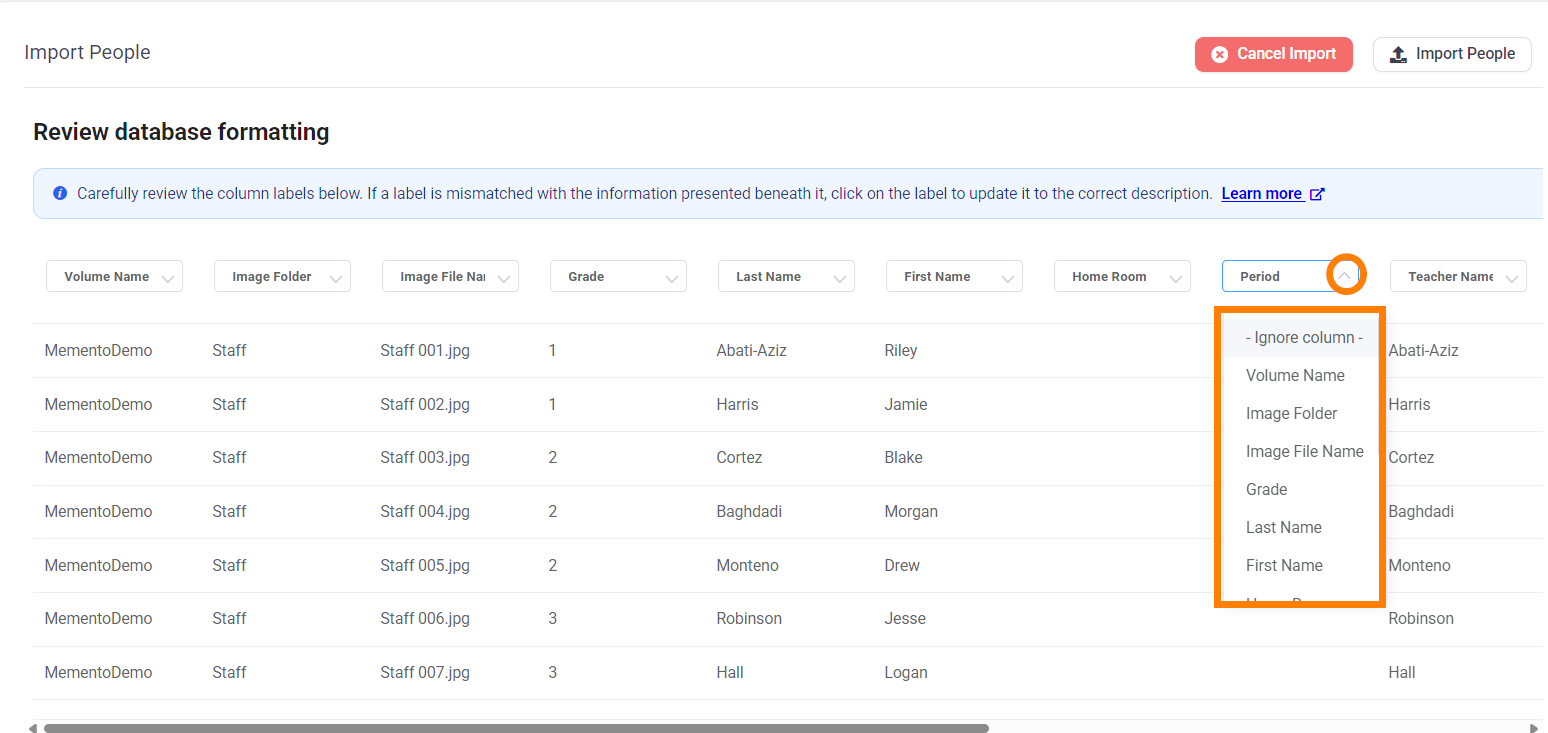Click the external link icon beside Learn more
Image resolution: width=1548 pixels, height=733 pixels.
click(x=1317, y=194)
